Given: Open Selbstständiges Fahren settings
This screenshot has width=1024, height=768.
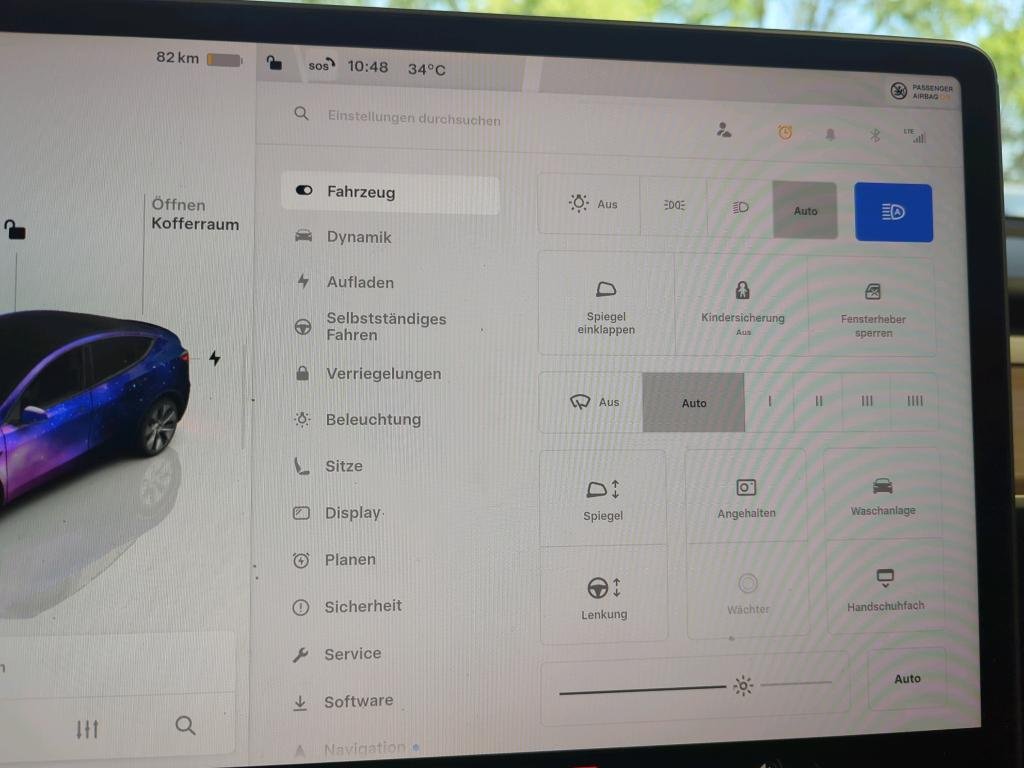Looking at the screenshot, I should pyautogui.click(x=370, y=327).
